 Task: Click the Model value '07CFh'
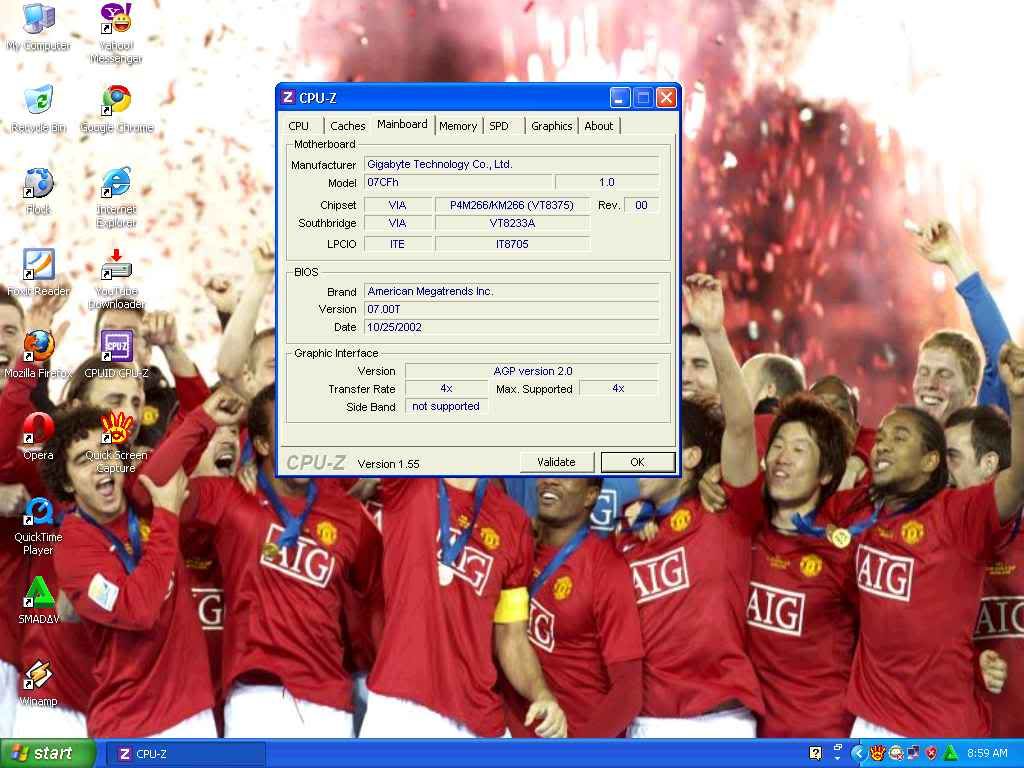[458, 182]
